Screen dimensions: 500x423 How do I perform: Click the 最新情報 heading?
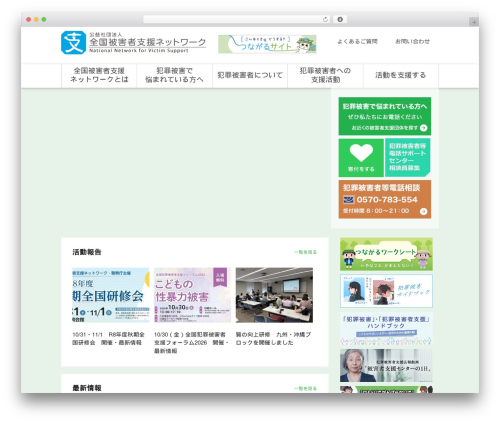[87, 388]
